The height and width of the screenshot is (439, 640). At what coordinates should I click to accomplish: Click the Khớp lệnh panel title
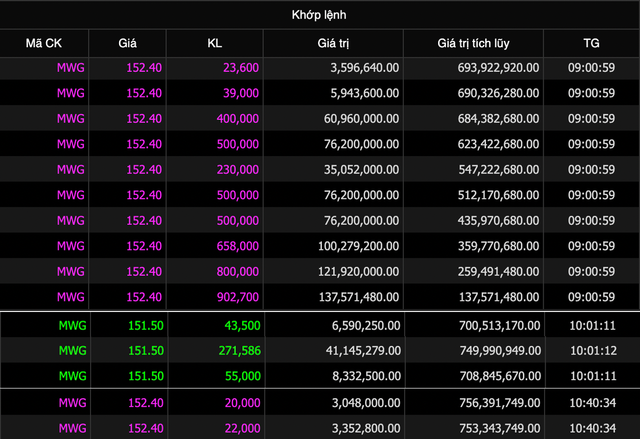coord(320,15)
